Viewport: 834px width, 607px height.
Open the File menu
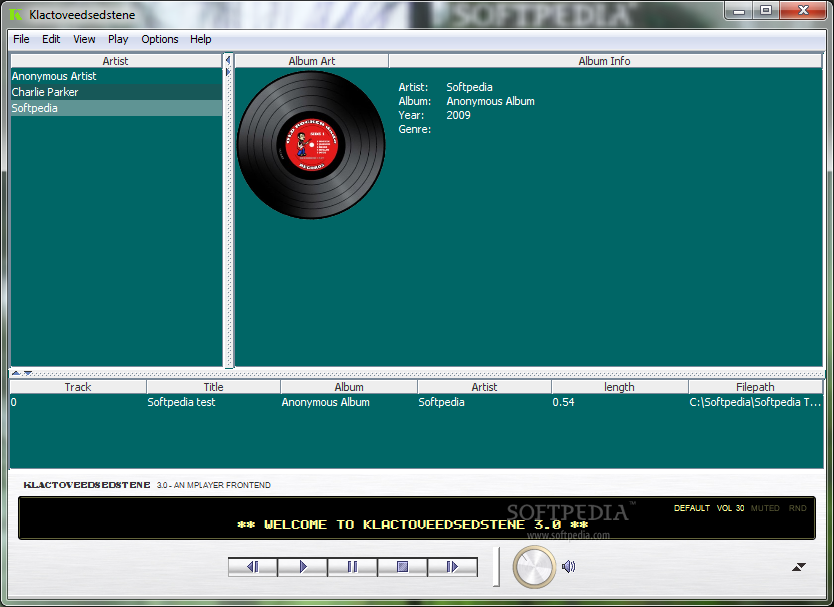click(x=21, y=39)
